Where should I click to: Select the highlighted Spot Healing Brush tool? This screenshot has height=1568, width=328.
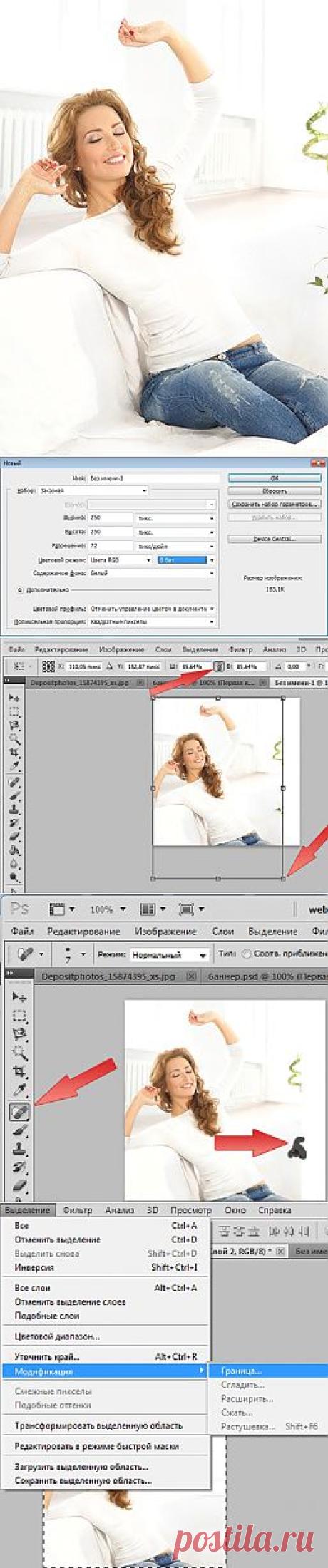[x=19, y=1110]
